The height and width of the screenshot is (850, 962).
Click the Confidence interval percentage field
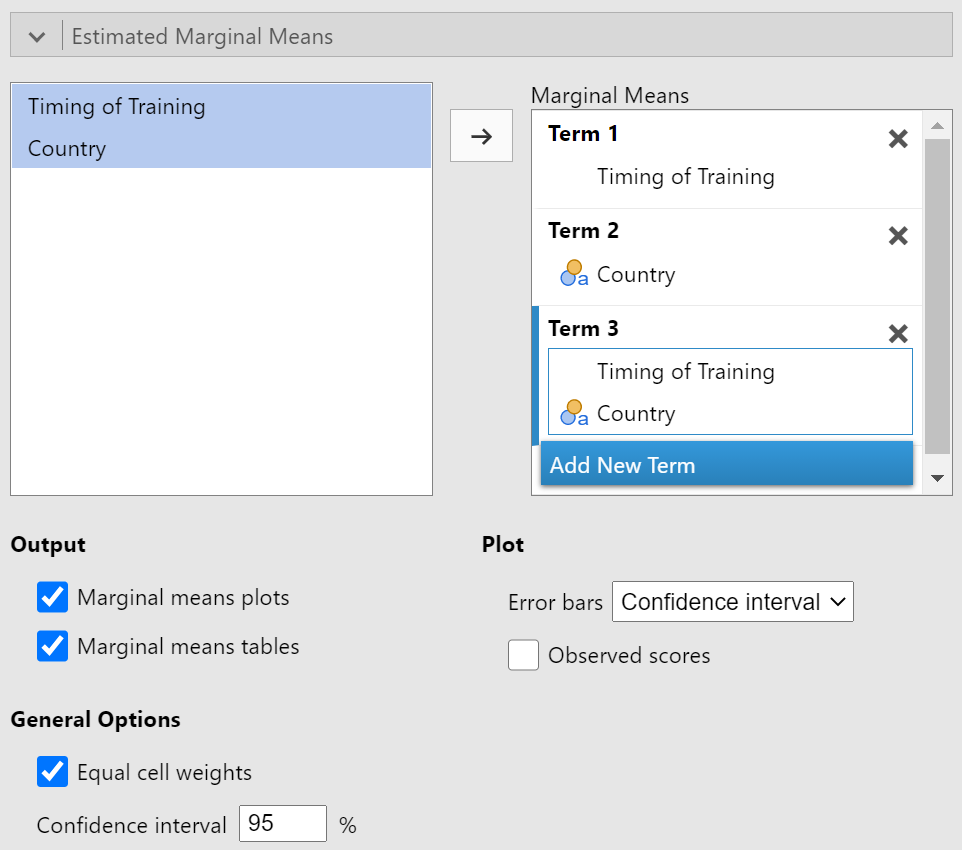(283, 824)
